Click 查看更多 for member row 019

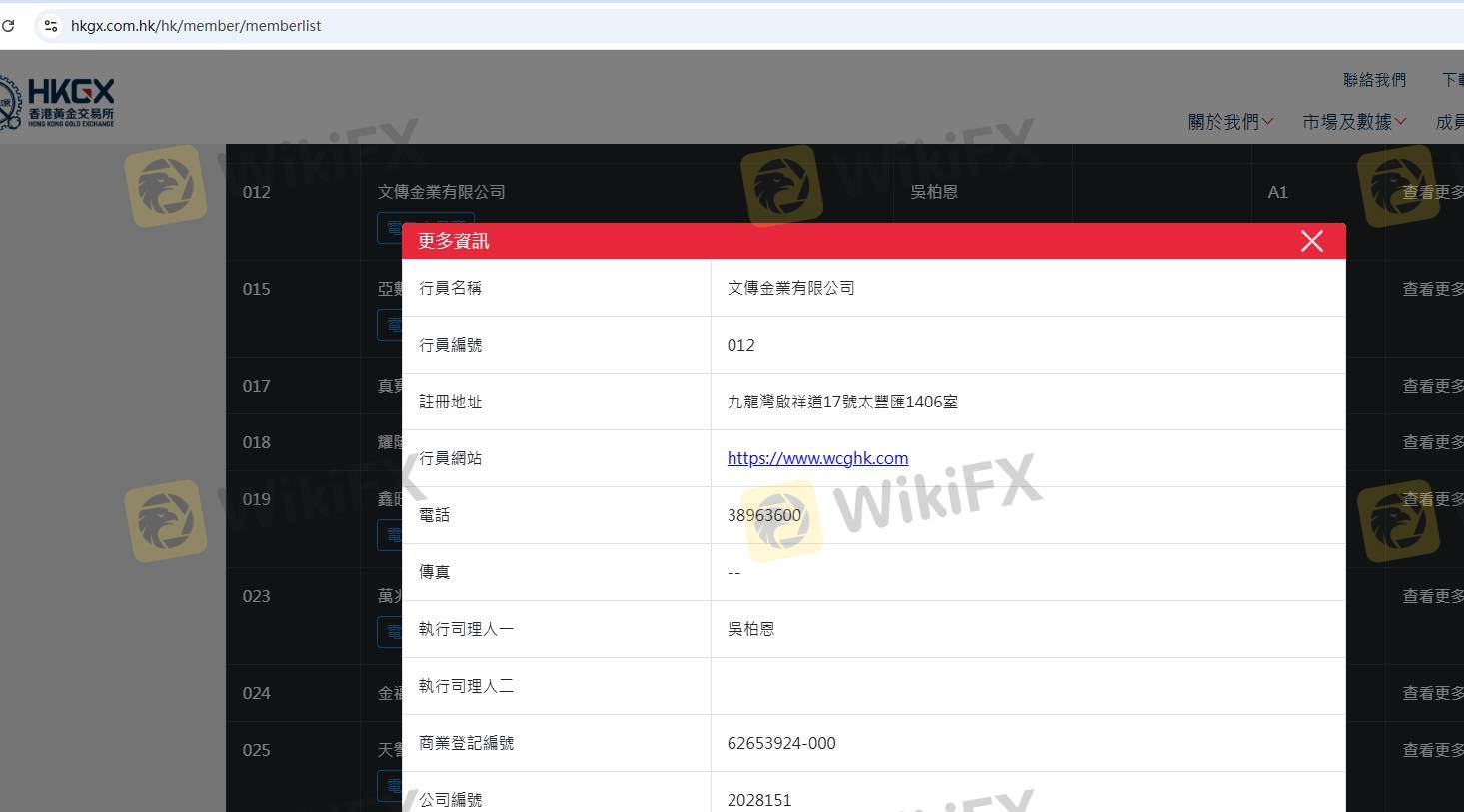pos(1433,499)
